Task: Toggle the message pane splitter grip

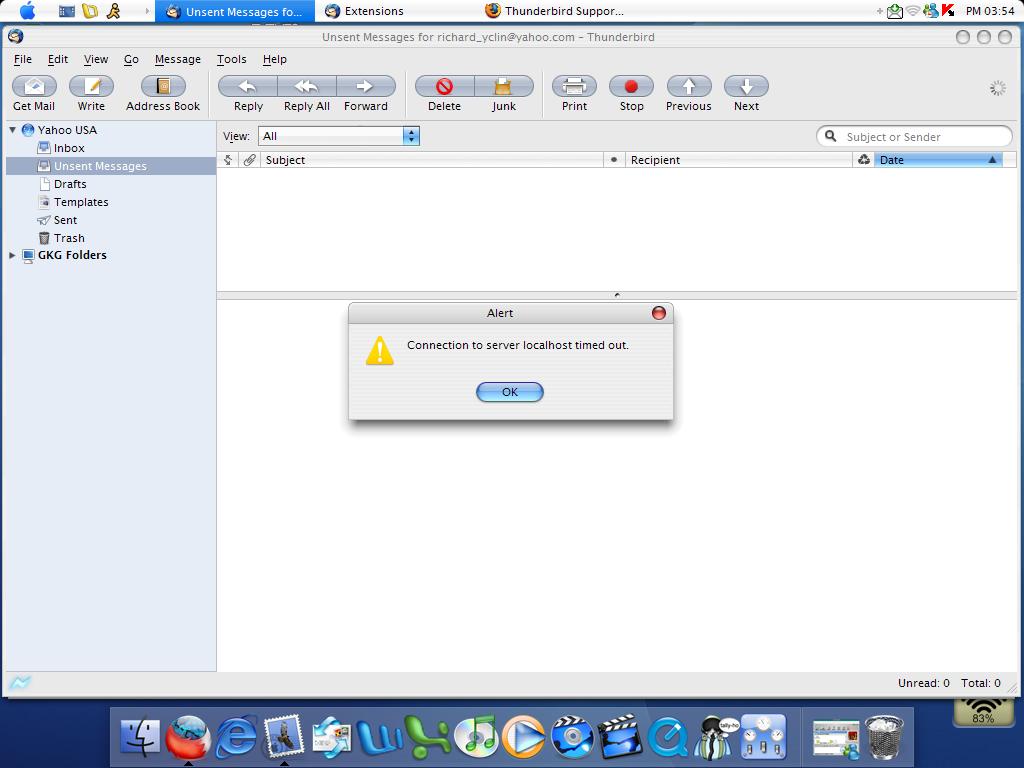Action: point(617,295)
